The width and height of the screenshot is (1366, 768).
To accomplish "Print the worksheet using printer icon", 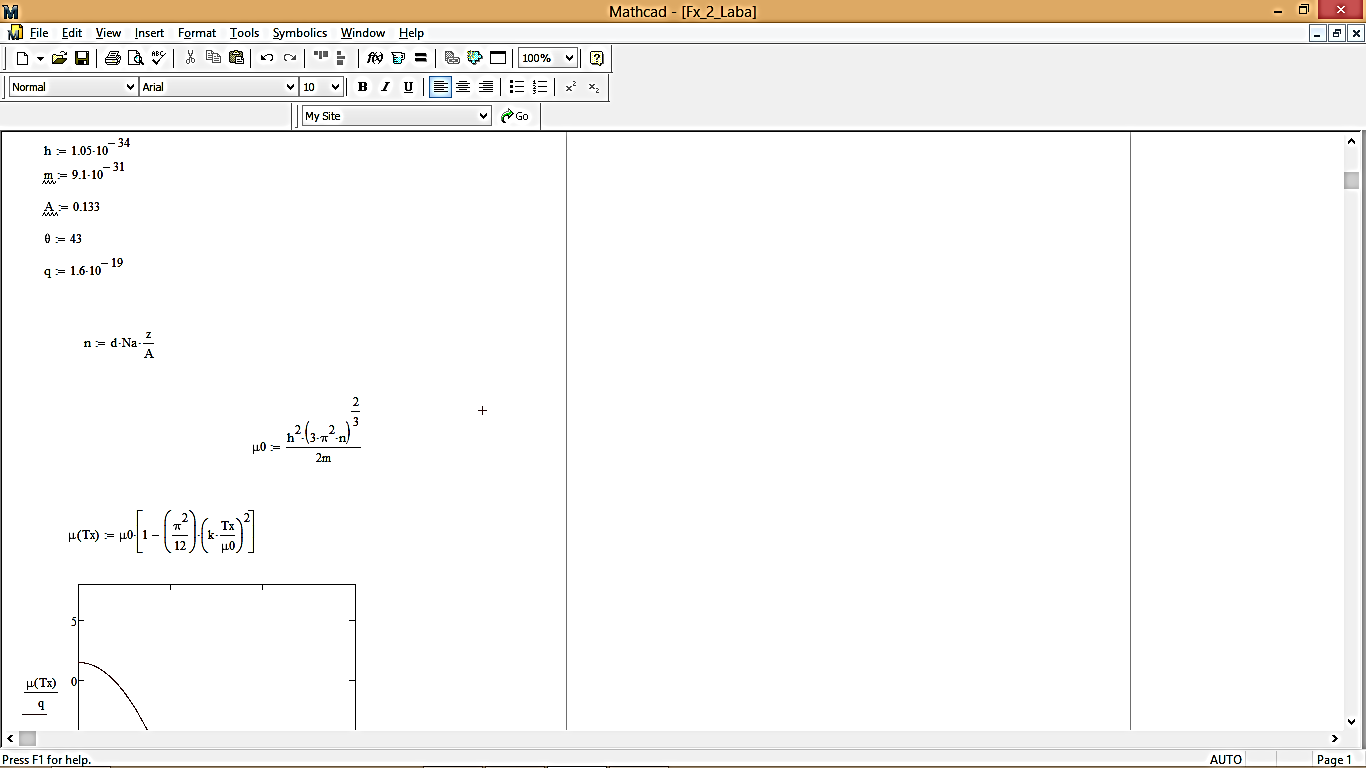I will pyautogui.click(x=113, y=58).
